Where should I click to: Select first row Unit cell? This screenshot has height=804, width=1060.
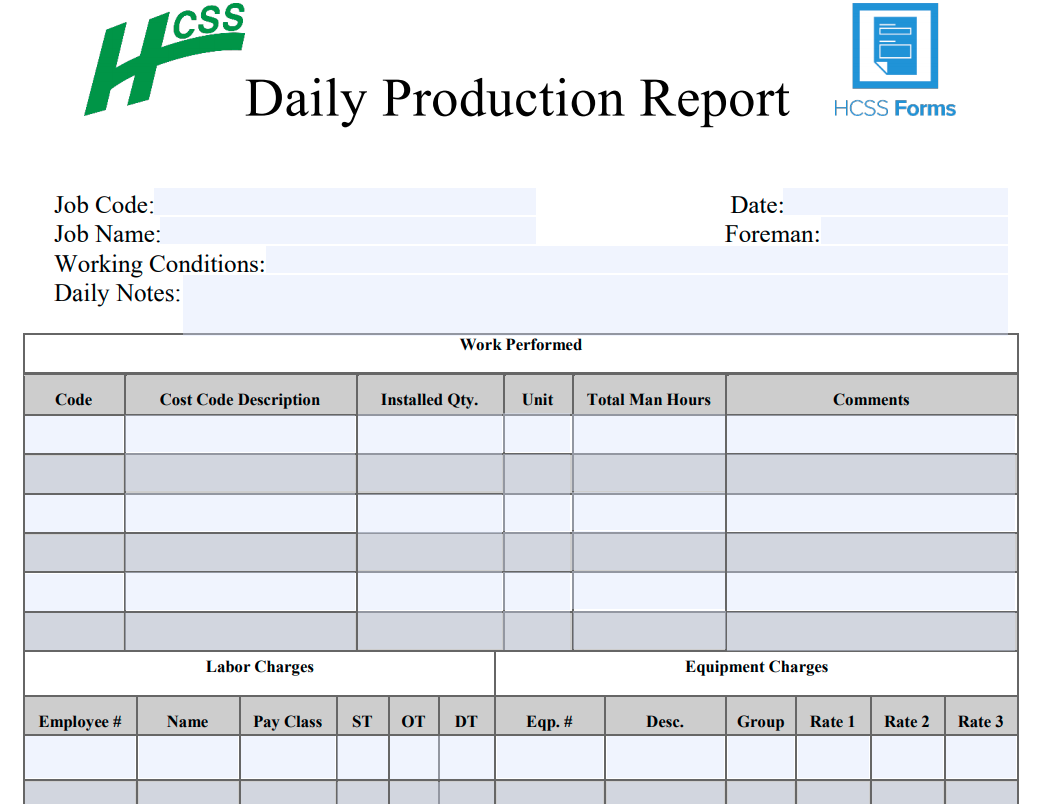point(538,435)
